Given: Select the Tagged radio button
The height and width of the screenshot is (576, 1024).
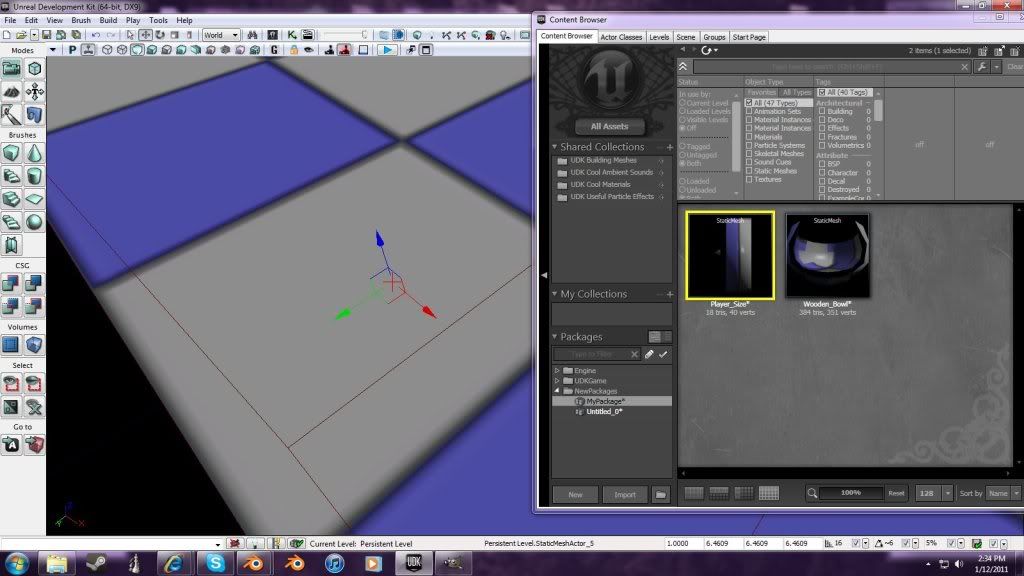Looking at the screenshot, I should coord(682,147).
